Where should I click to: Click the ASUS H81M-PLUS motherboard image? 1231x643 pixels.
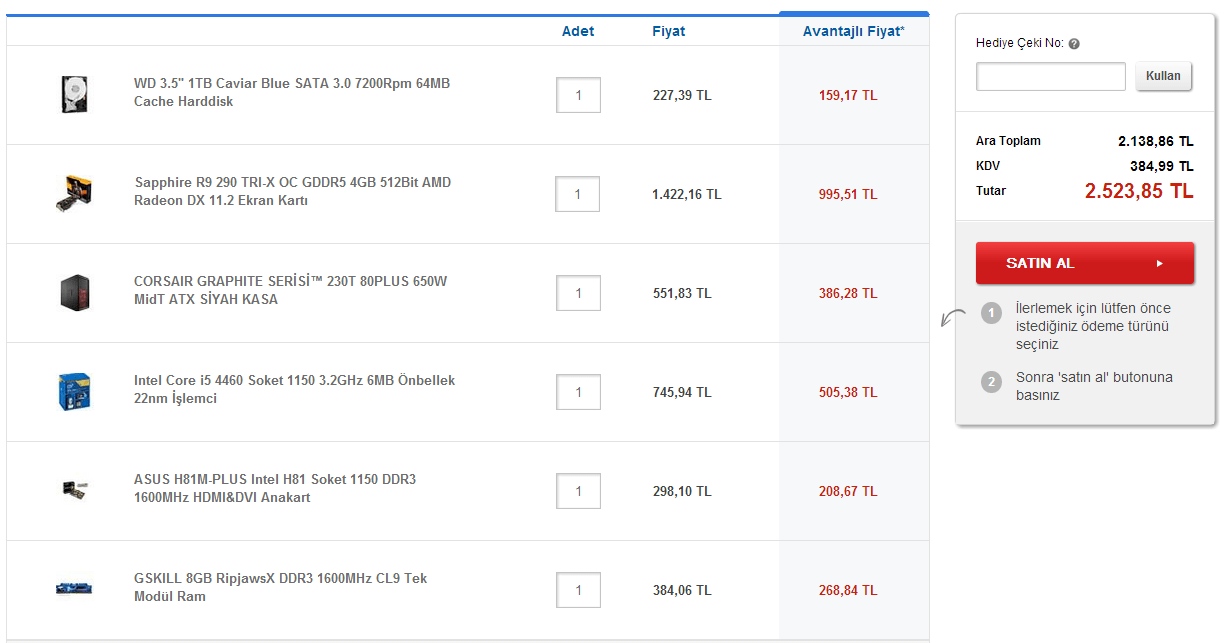pyautogui.click(x=75, y=489)
